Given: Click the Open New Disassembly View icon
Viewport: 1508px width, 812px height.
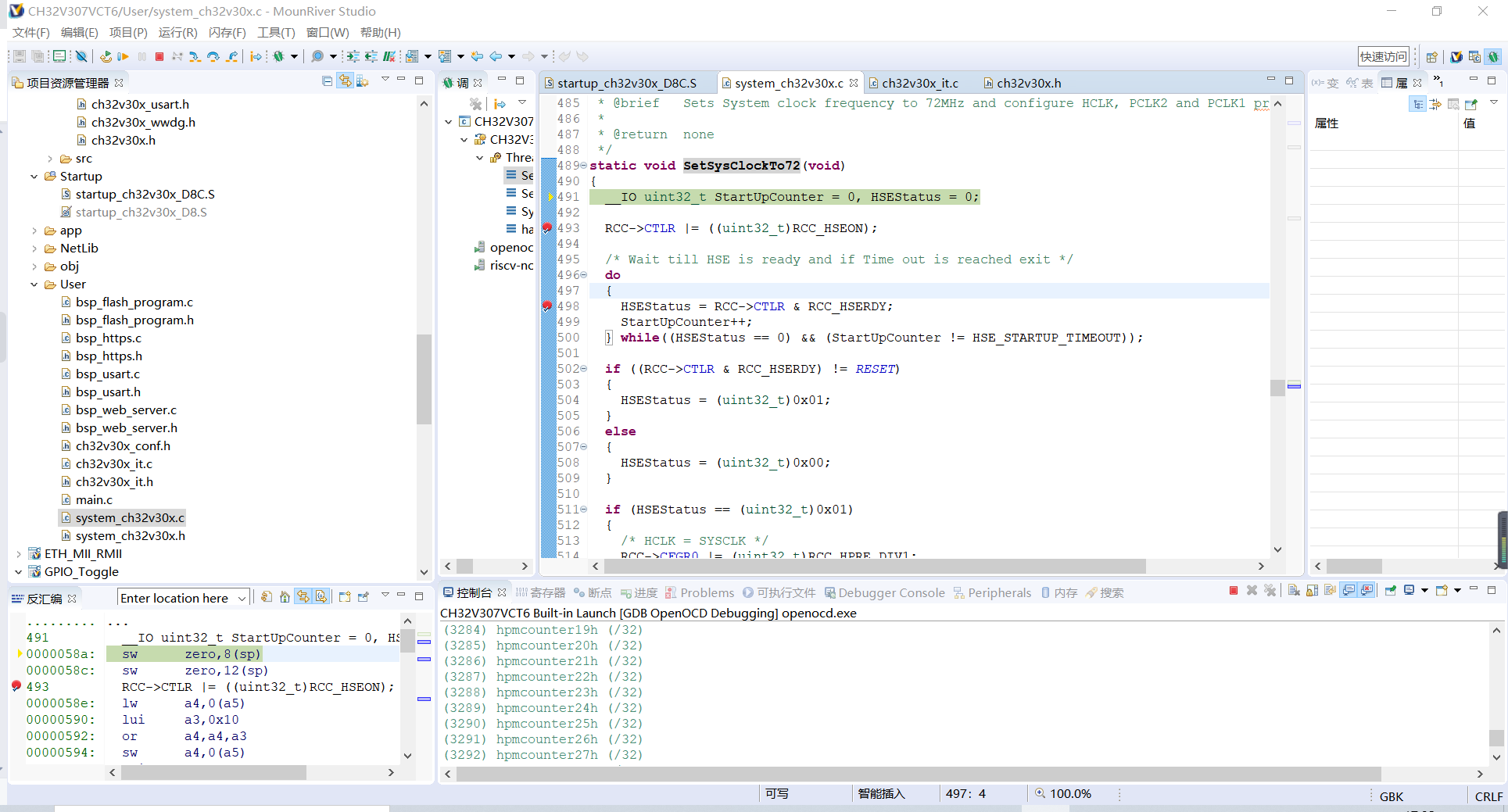Looking at the screenshot, I should (x=345, y=597).
